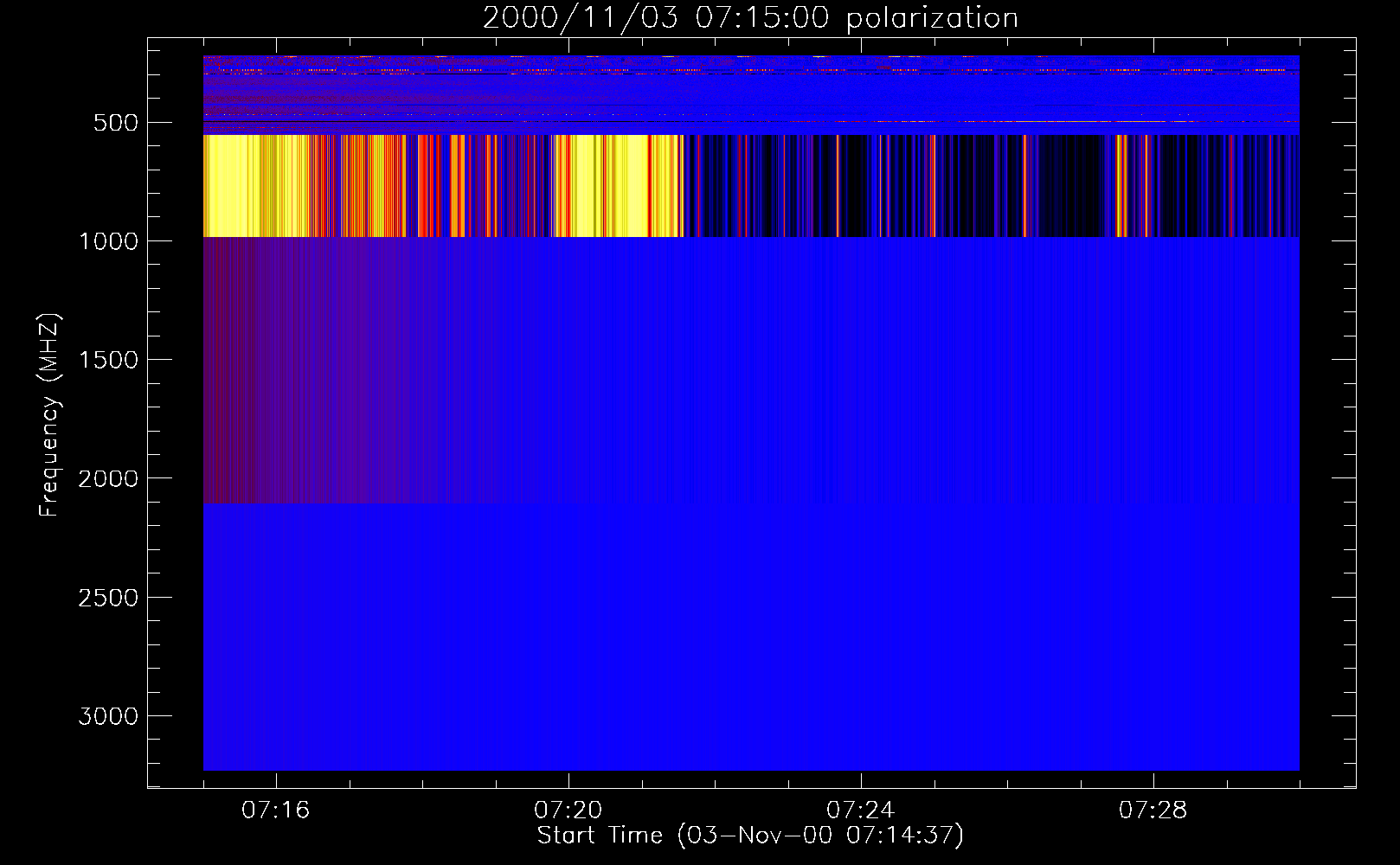Click the plot title '2000/11/03 07:15:00 polarization'
Screen dimensions: 1400x865
750,18
